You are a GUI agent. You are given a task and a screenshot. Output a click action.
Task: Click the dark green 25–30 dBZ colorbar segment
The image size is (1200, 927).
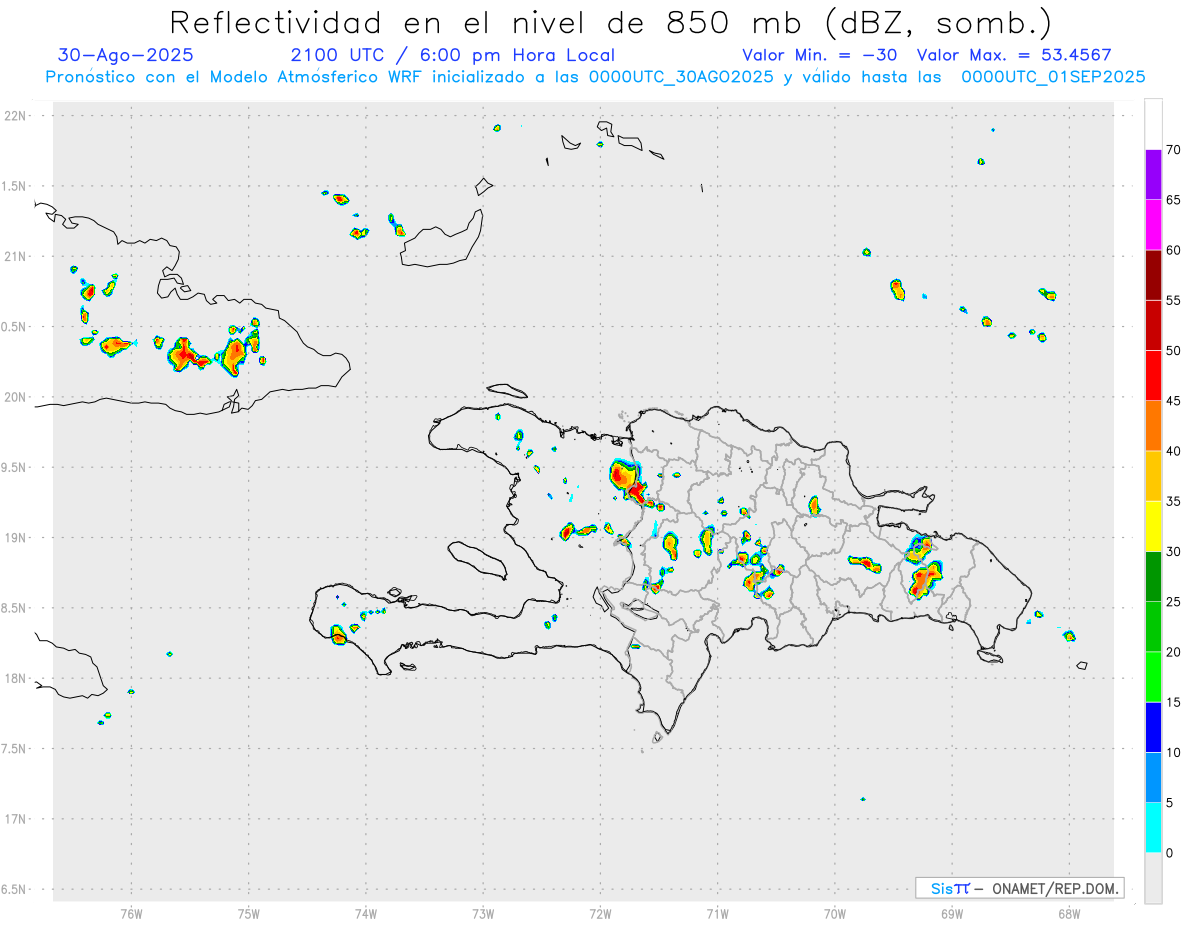1153,577
